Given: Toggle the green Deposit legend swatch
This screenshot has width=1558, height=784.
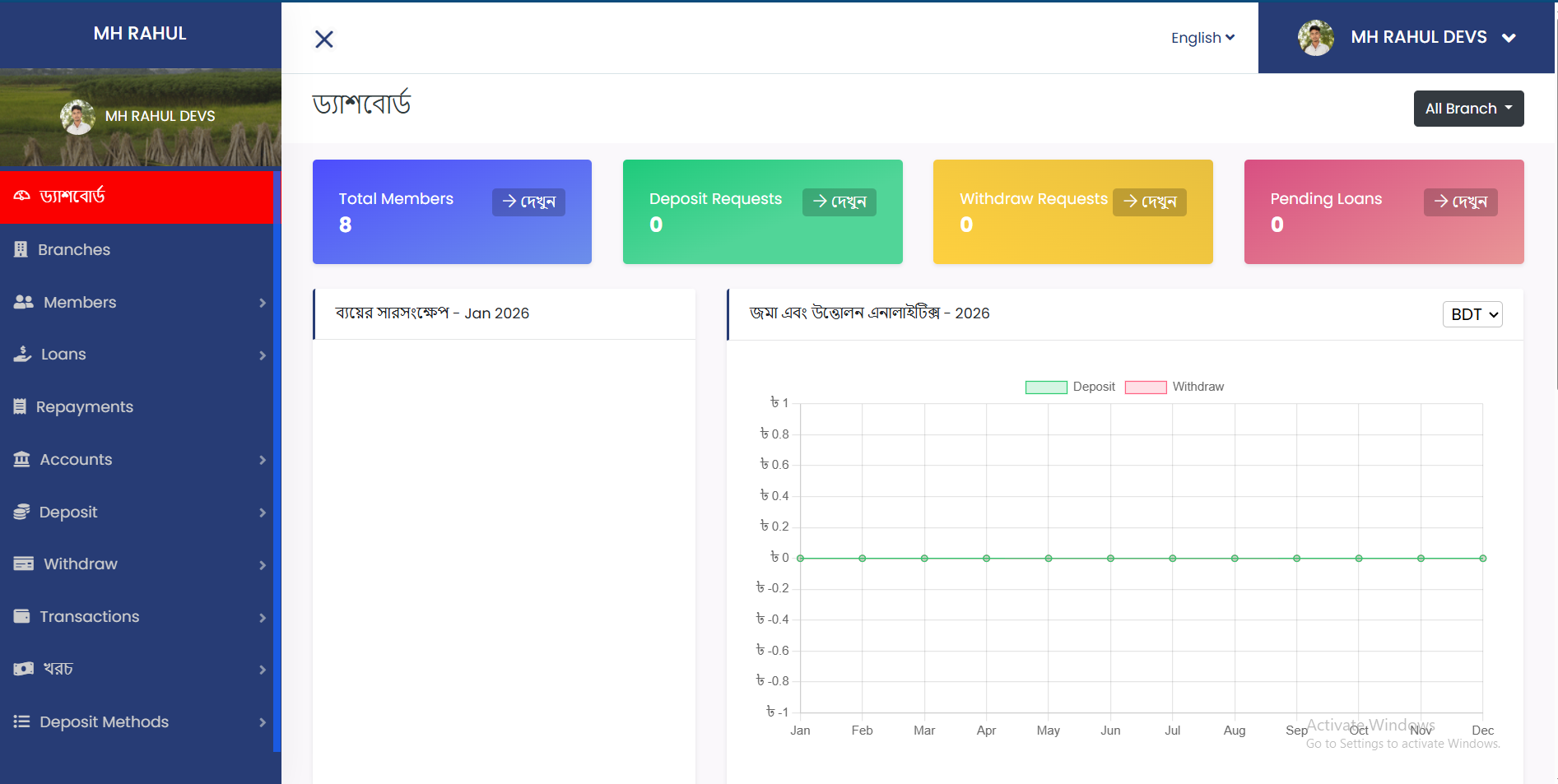Looking at the screenshot, I should click(1046, 387).
